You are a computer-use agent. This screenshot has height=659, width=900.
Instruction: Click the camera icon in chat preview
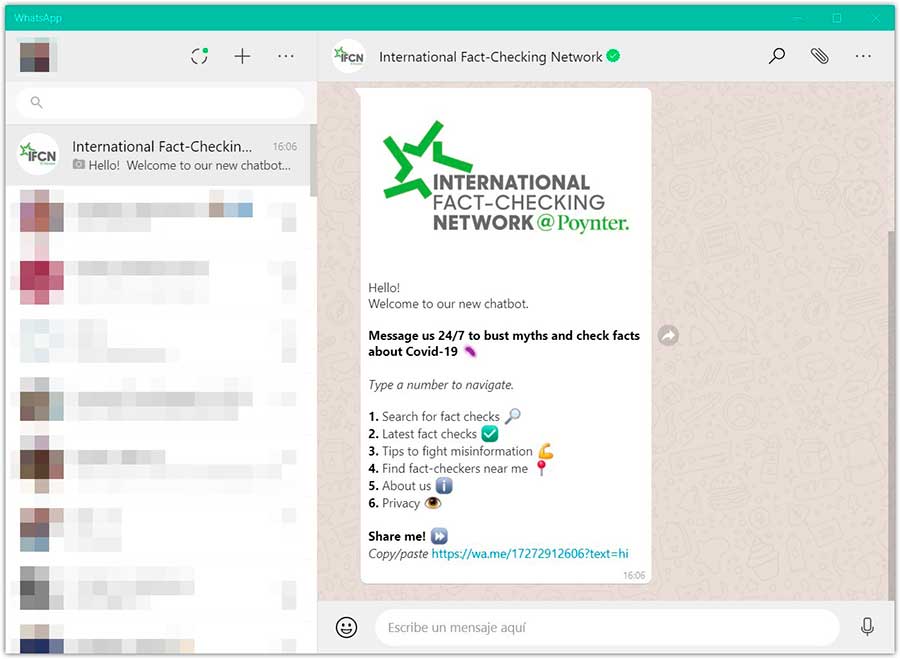[x=79, y=165]
